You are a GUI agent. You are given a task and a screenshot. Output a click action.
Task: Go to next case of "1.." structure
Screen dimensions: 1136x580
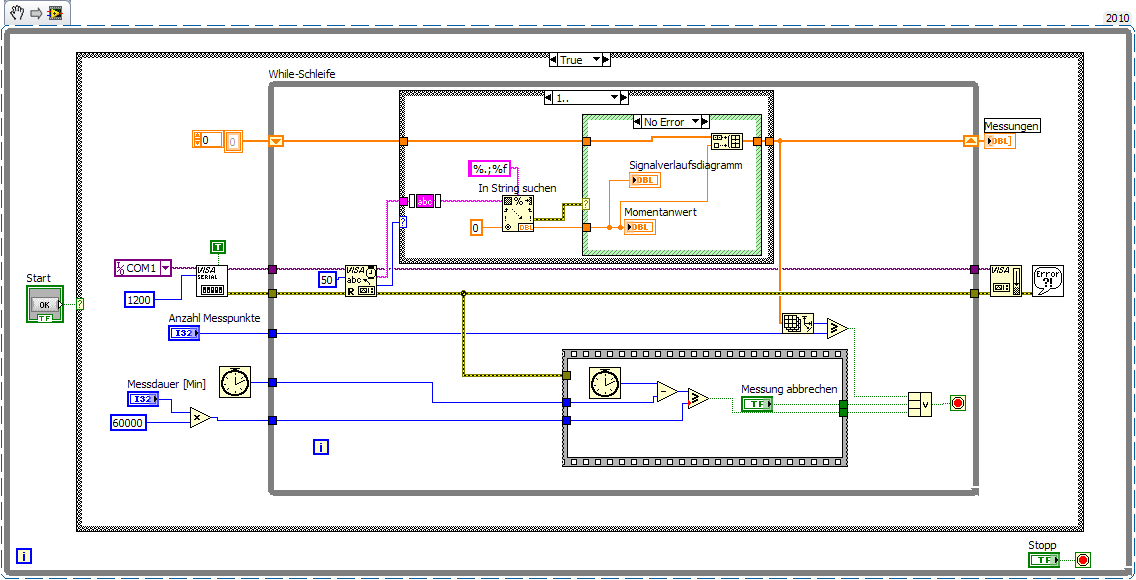tap(624, 97)
